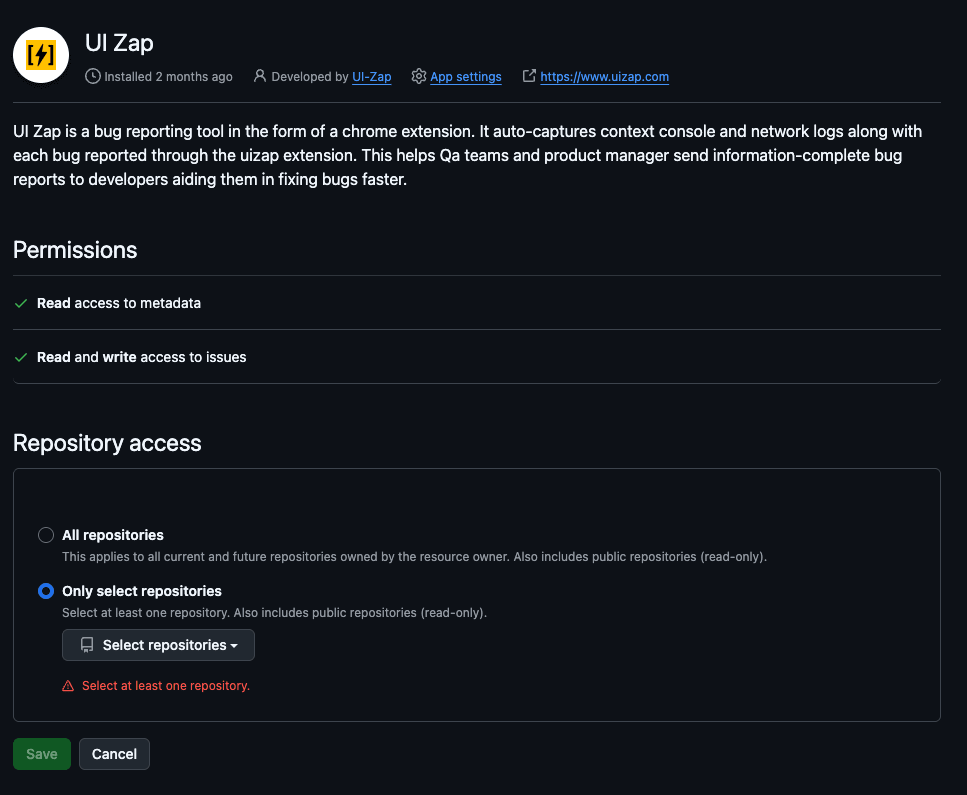Visit the https://www.uizap.com link
The width and height of the screenshot is (967, 795).
pos(604,77)
